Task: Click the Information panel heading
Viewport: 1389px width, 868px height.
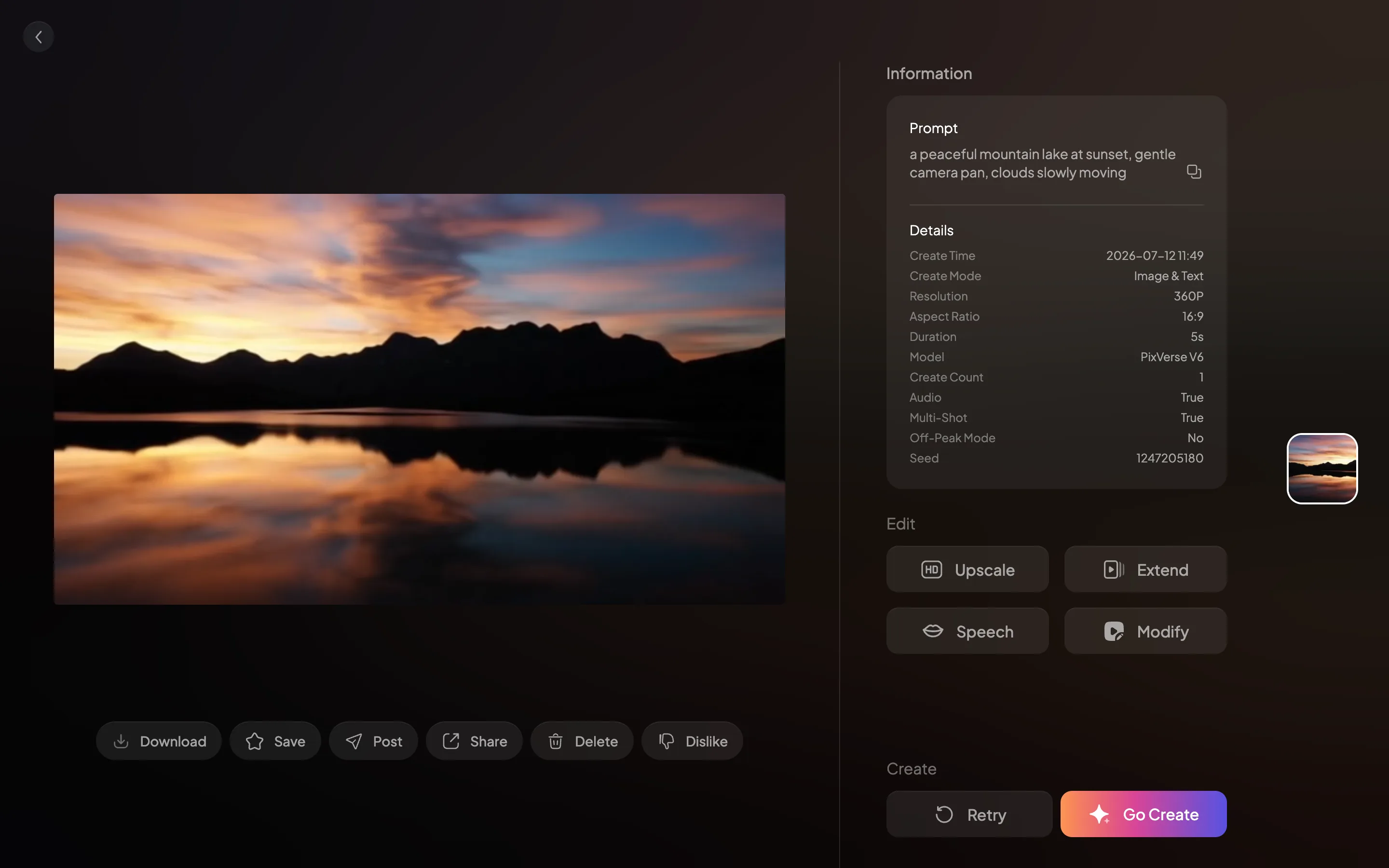Action: click(929, 73)
